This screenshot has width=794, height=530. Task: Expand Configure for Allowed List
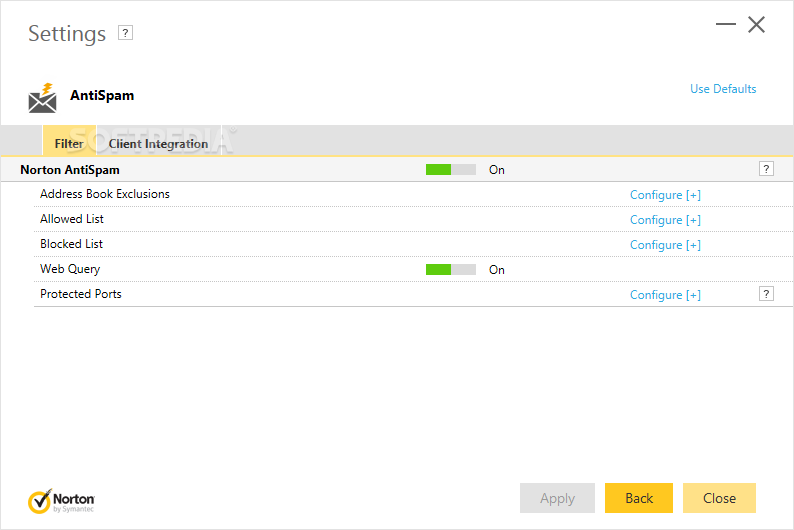tap(665, 220)
